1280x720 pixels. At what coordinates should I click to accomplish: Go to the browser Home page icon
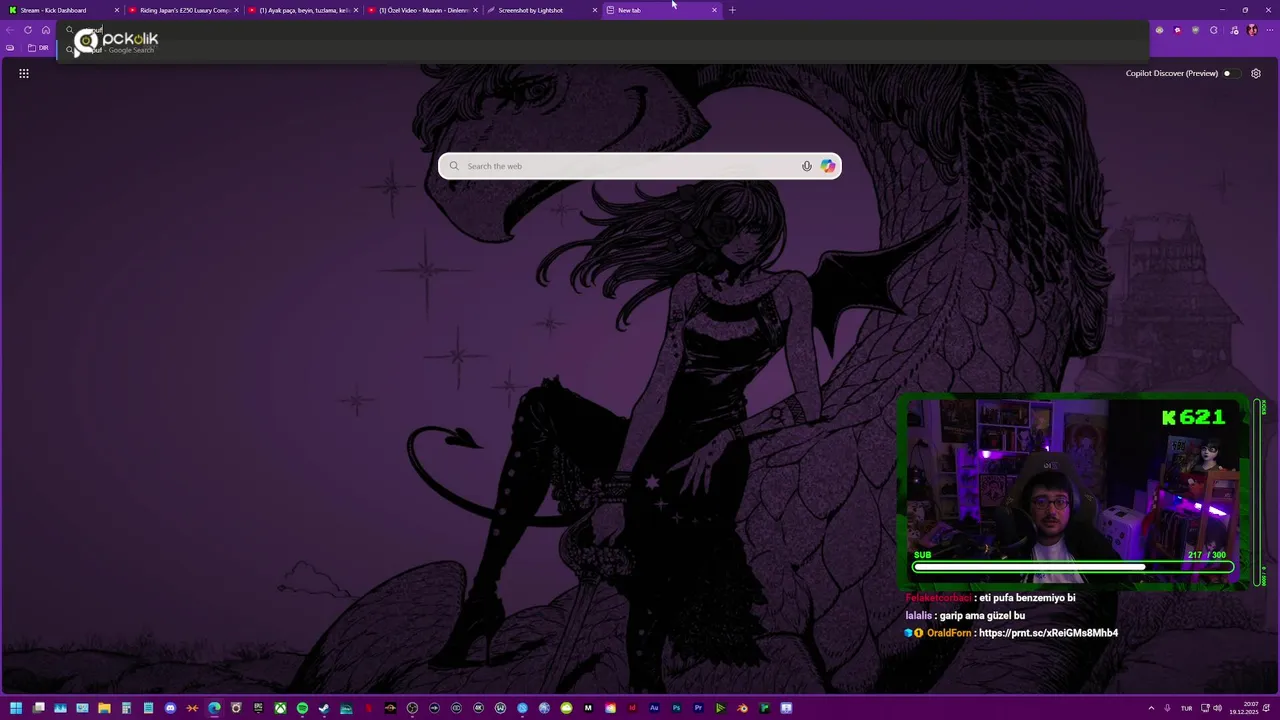point(46,30)
